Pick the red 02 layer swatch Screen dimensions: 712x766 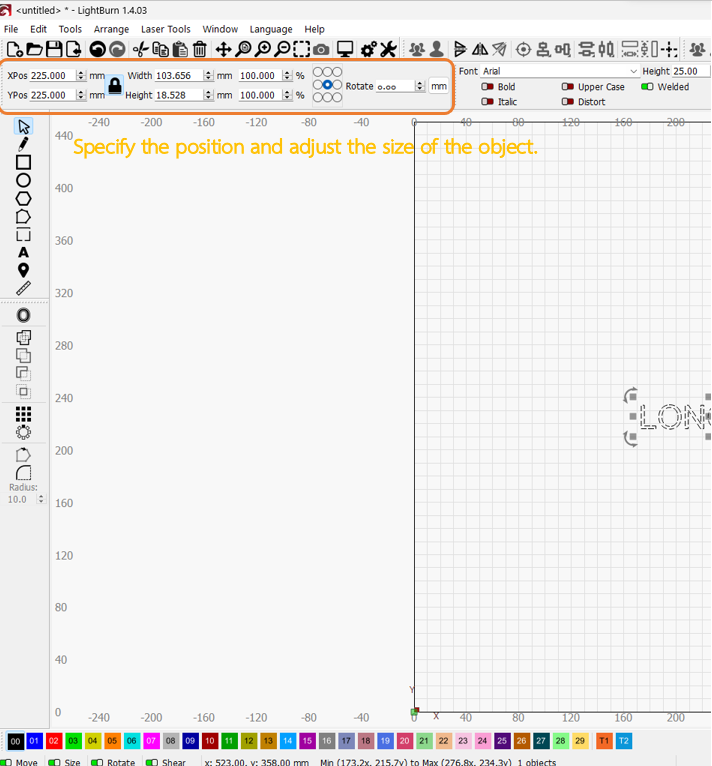tap(53, 741)
